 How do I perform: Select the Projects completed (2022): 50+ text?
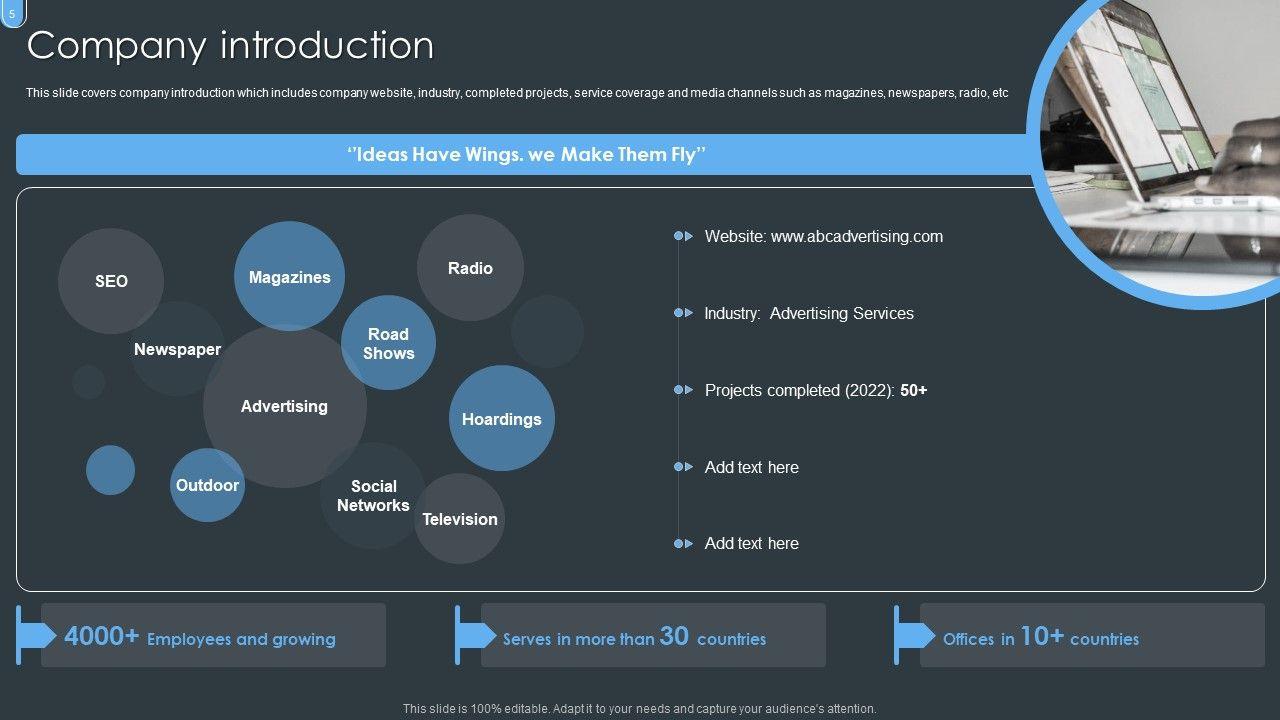click(816, 390)
